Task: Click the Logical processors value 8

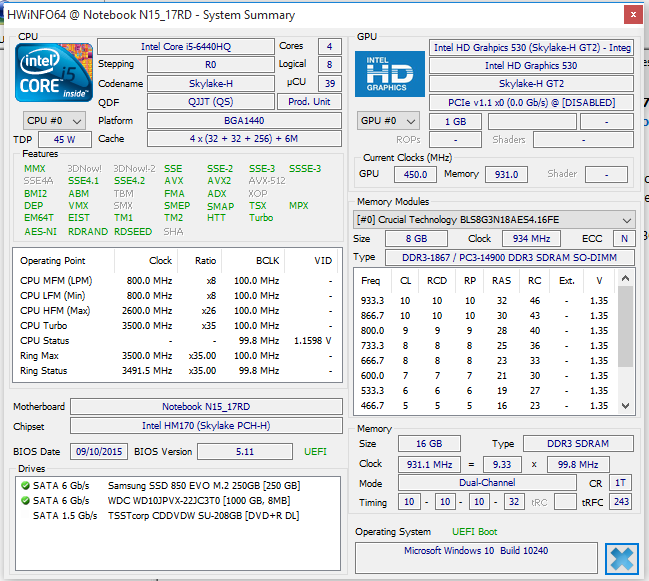Action: (329, 65)
